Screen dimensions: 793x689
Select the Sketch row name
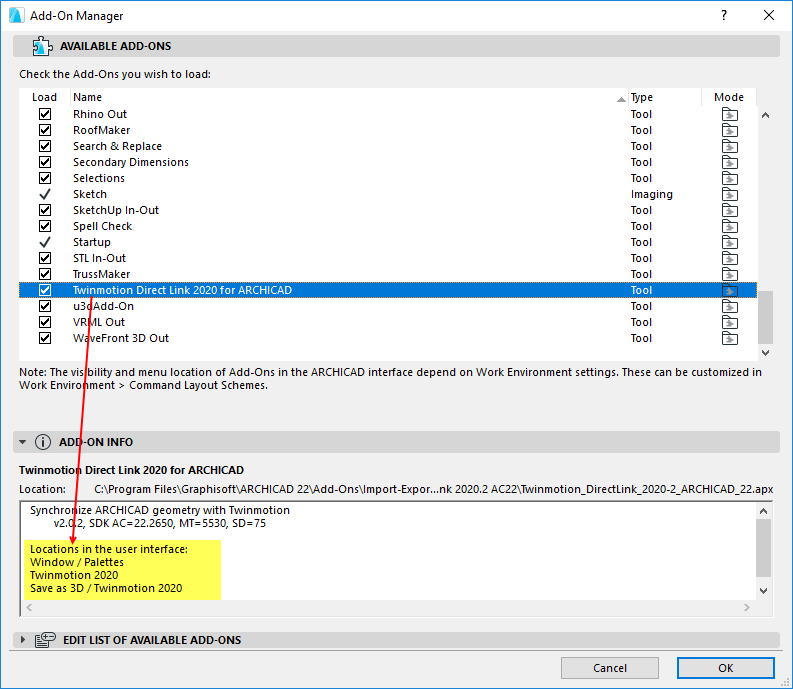coord(90,194)
